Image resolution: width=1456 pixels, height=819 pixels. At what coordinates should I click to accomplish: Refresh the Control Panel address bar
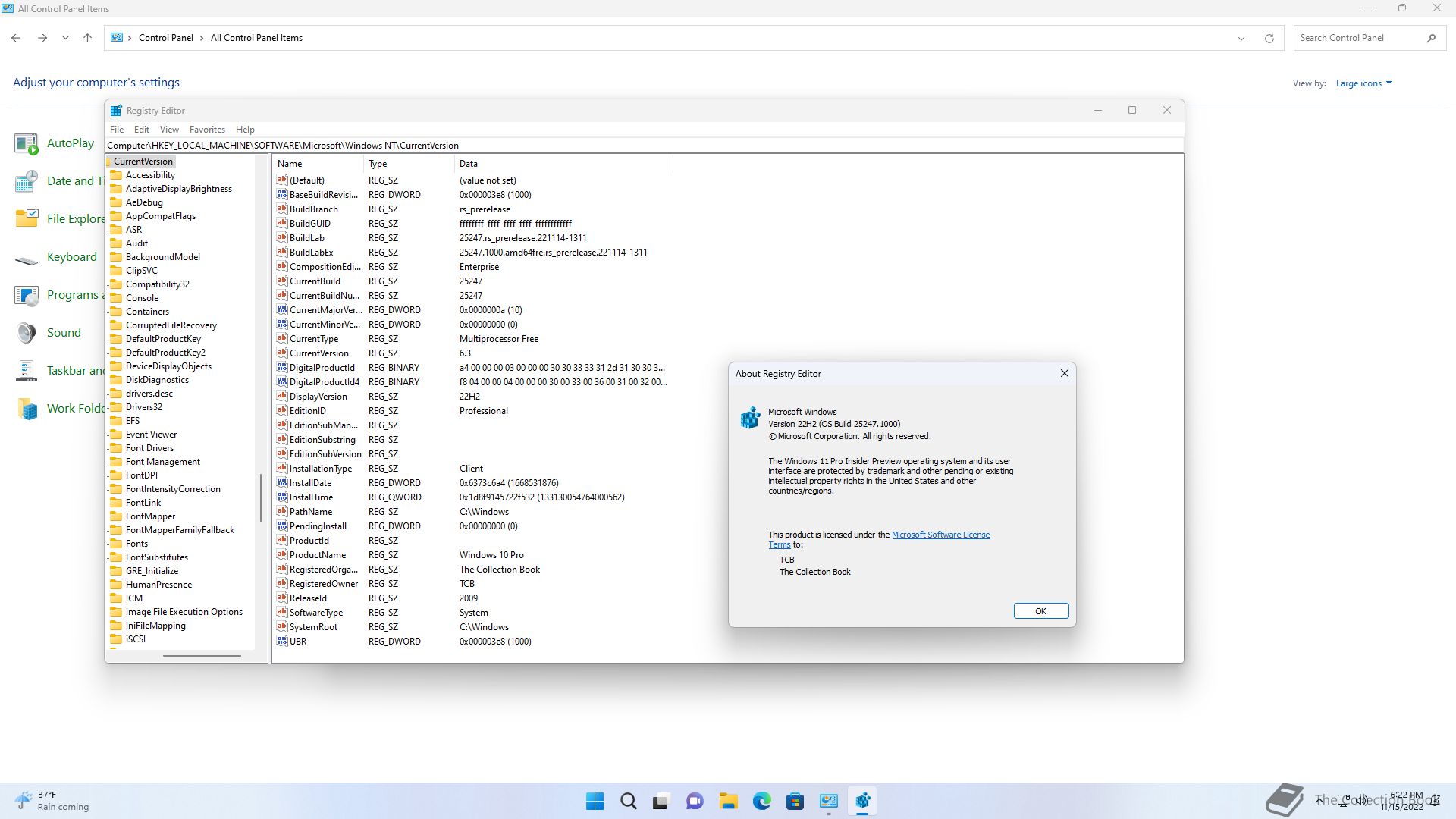1269,38
